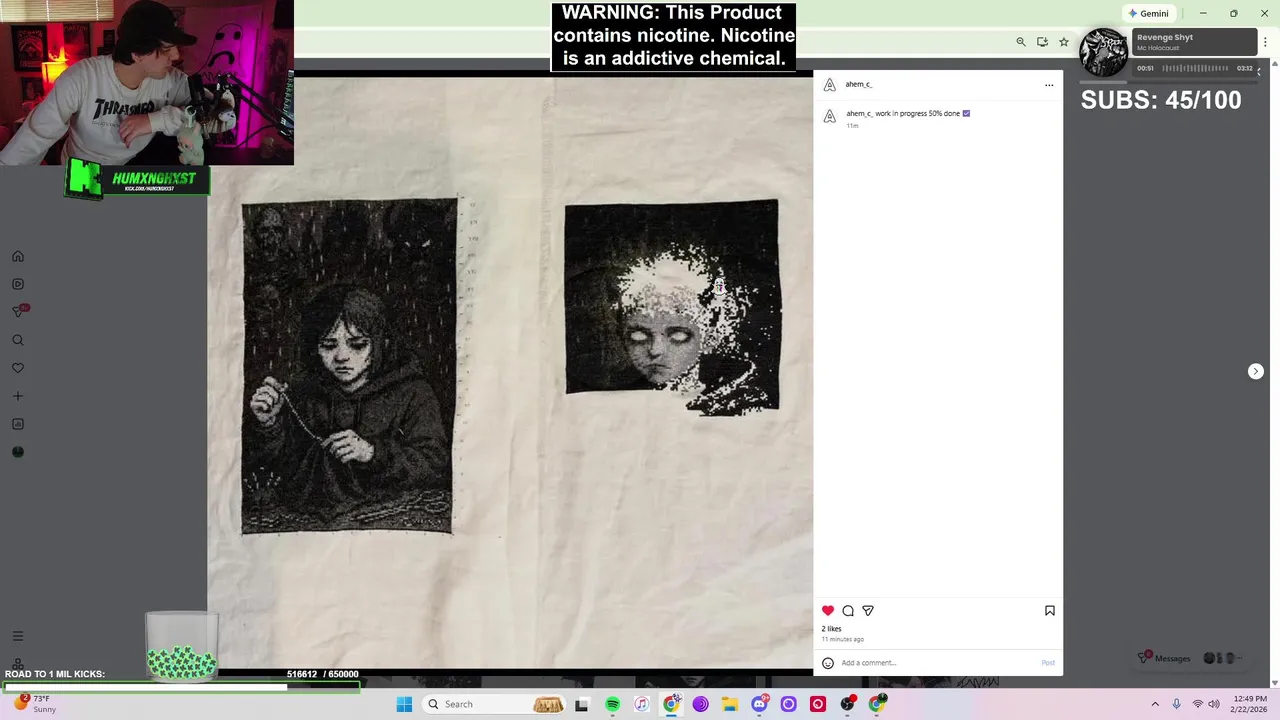Open Tor Browser from the taskbar
The image size is (1280, 720).
700,704
